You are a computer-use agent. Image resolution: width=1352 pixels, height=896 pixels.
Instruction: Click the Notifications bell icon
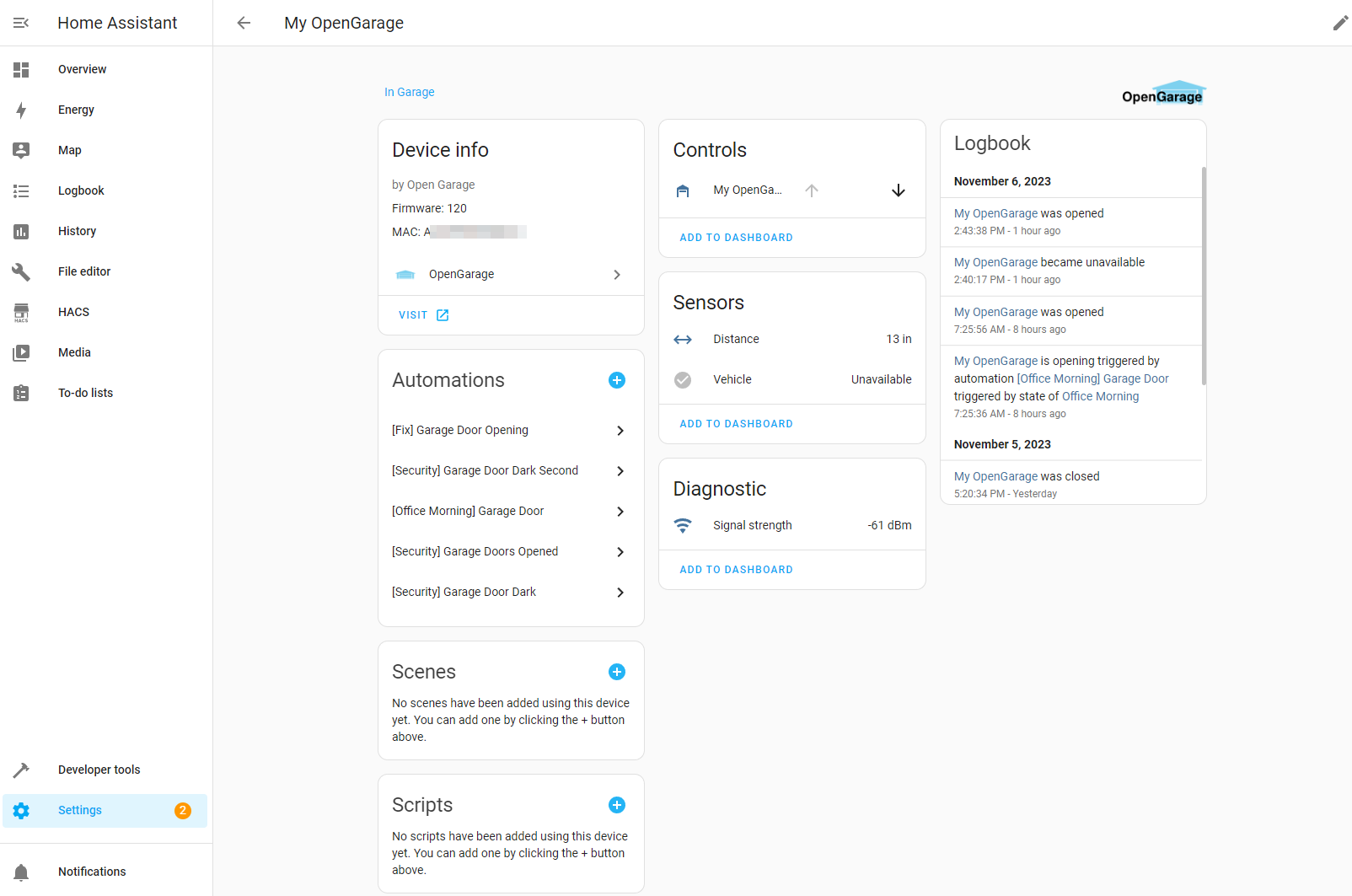pyautogui.click(x=21, y=872)
